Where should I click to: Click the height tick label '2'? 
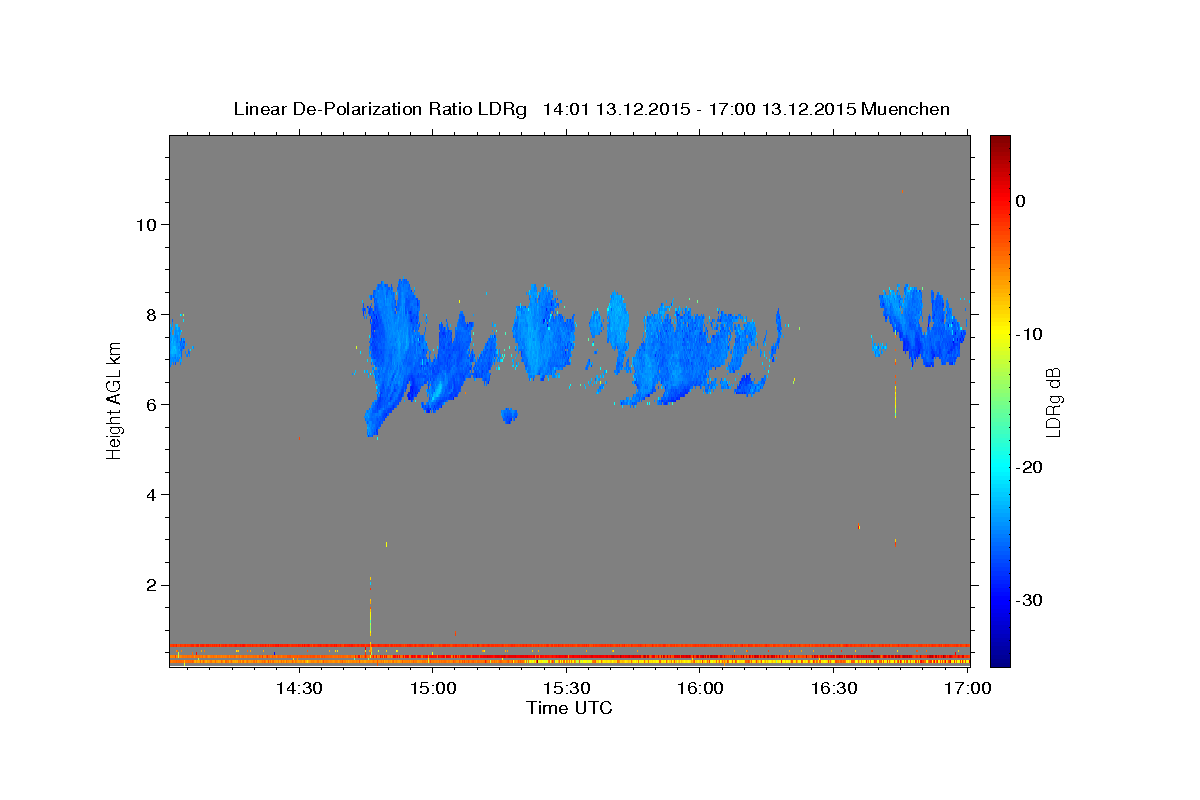[x=151, y=585]
